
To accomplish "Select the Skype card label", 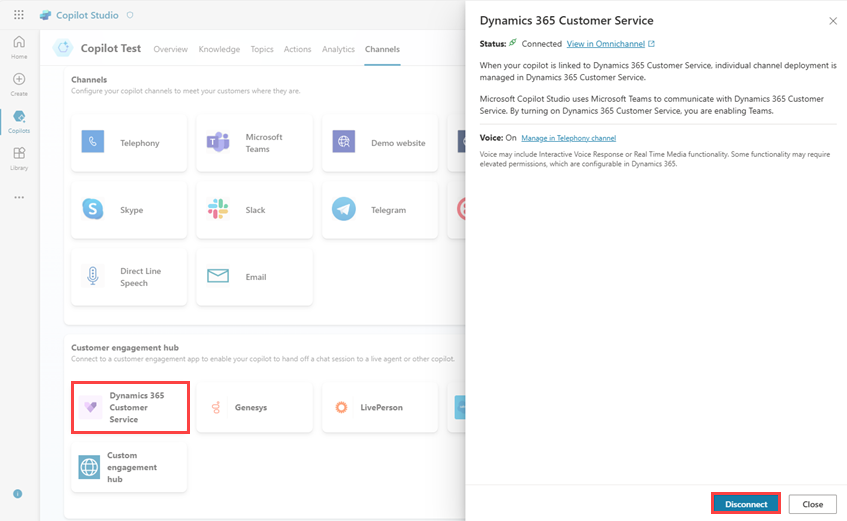I will [x=132, y=210].
